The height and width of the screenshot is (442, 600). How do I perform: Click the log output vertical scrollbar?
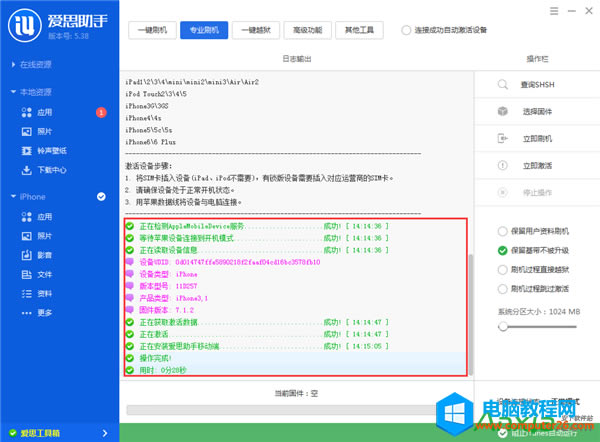471,315
